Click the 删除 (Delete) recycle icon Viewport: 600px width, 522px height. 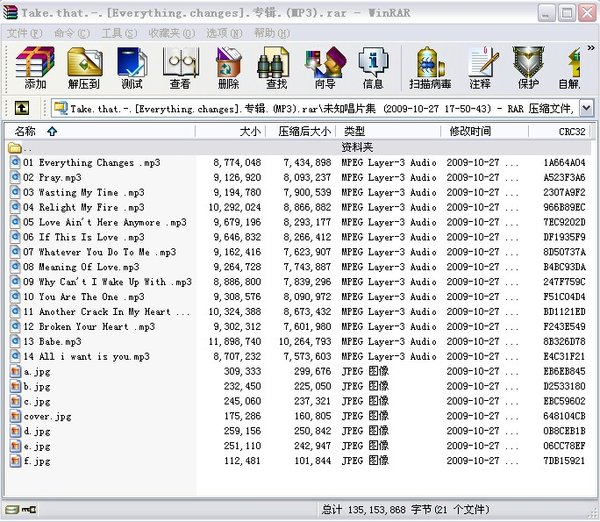(228, 68)
